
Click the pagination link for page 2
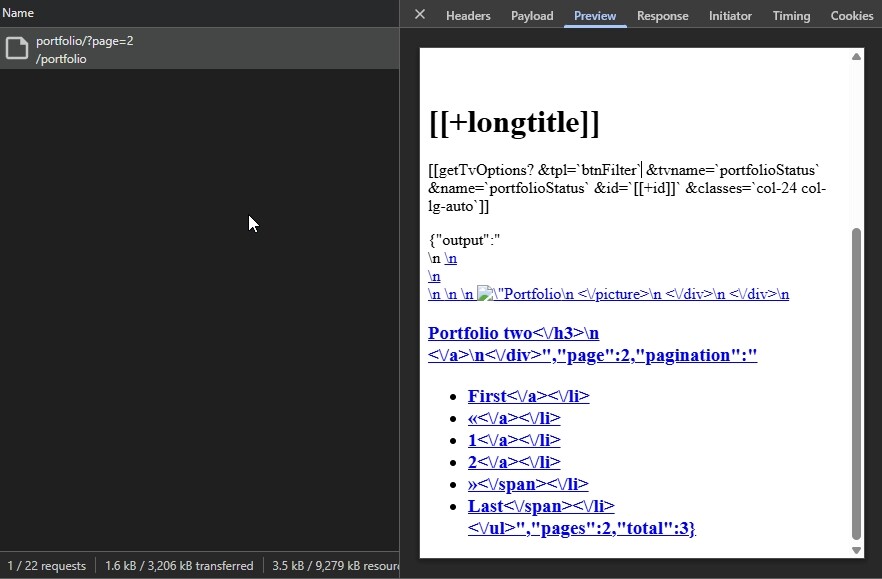(x=472, y=463)
